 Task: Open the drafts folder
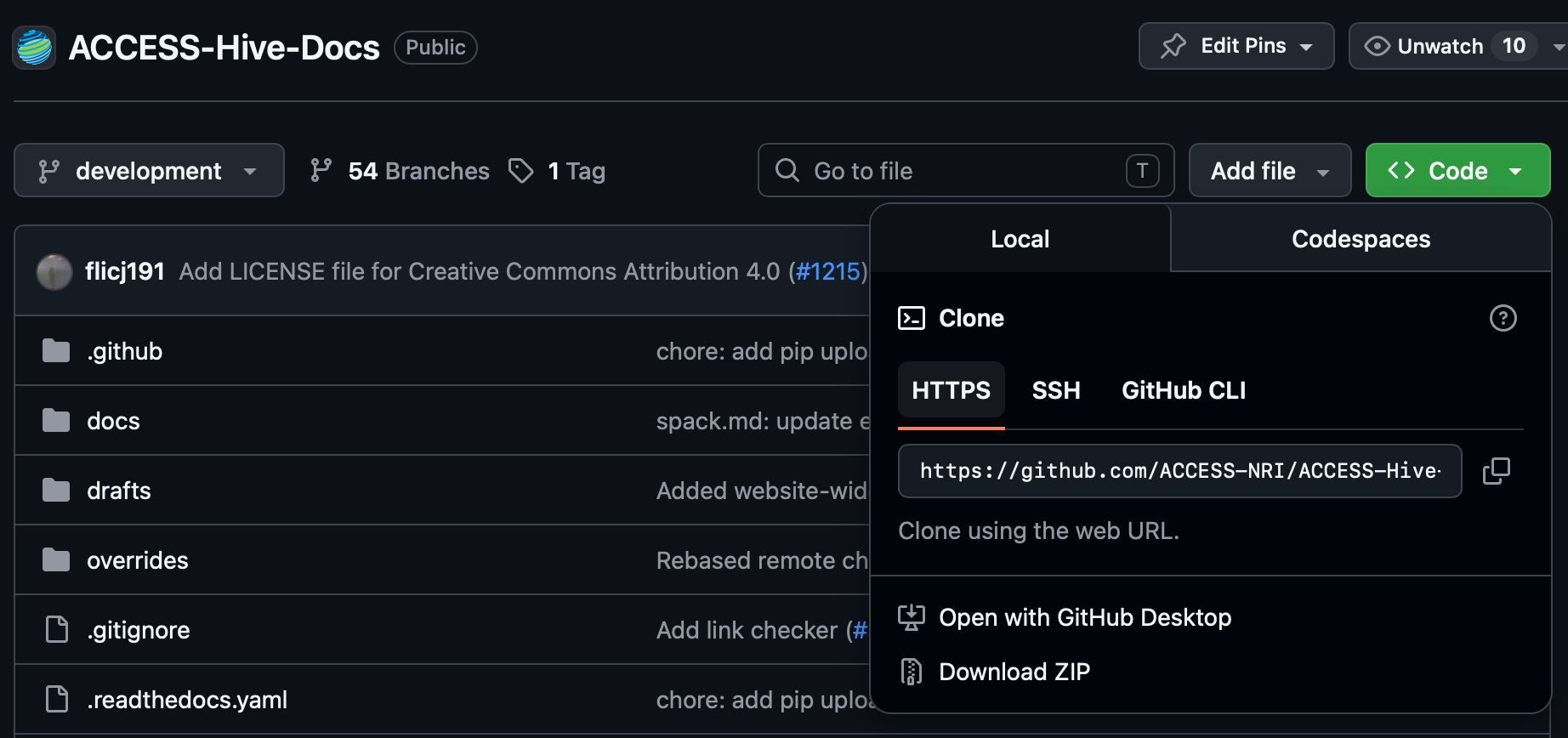pyautogui.click(x=119, y=491)
